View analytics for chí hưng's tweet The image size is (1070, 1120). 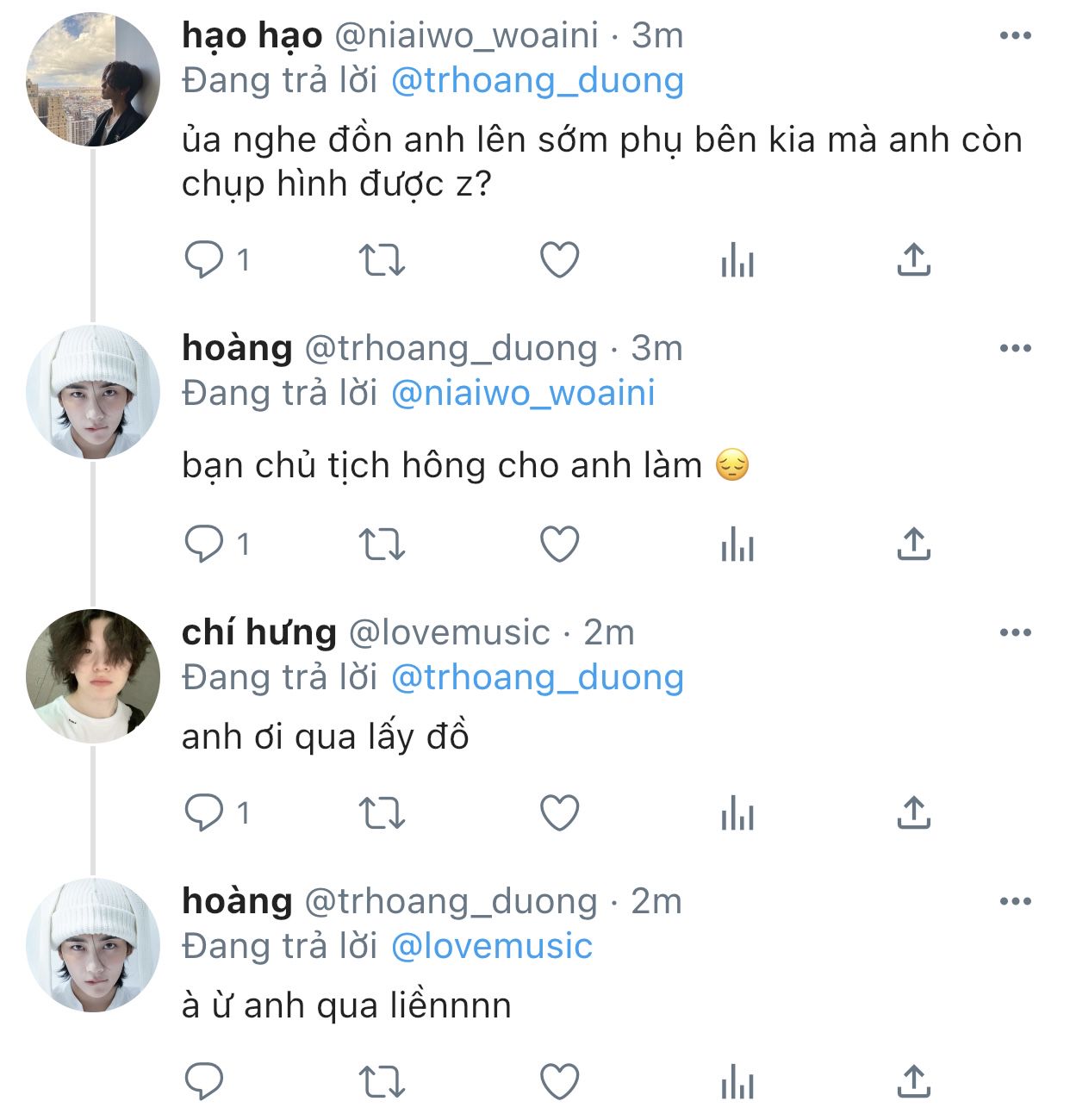pos(737,812)
